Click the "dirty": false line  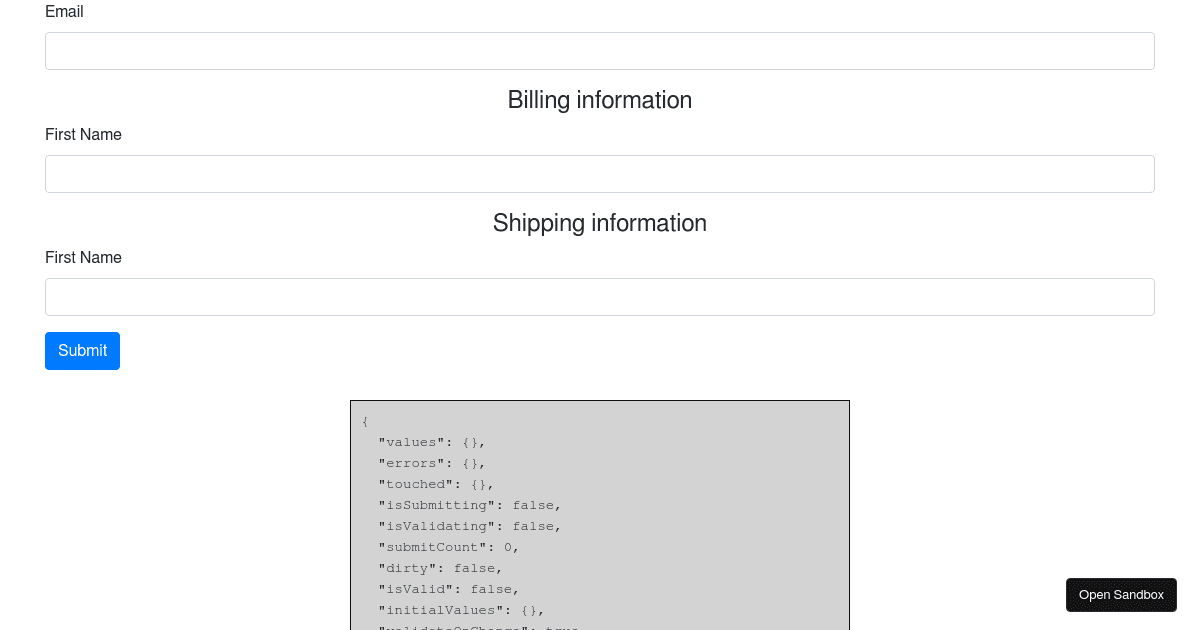tap(440, 569)
